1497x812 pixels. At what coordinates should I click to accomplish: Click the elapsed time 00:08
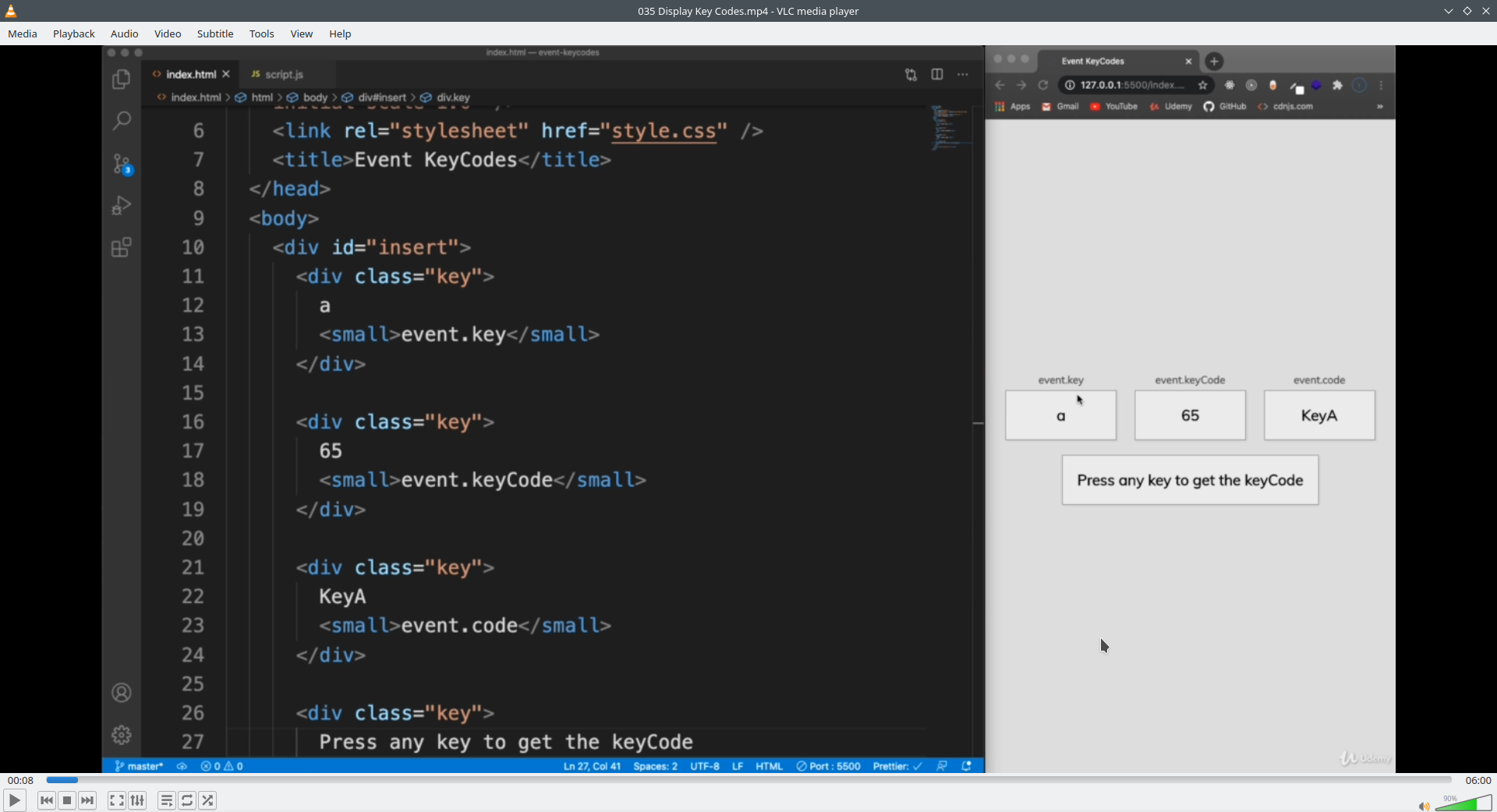[x=21, y=780]
